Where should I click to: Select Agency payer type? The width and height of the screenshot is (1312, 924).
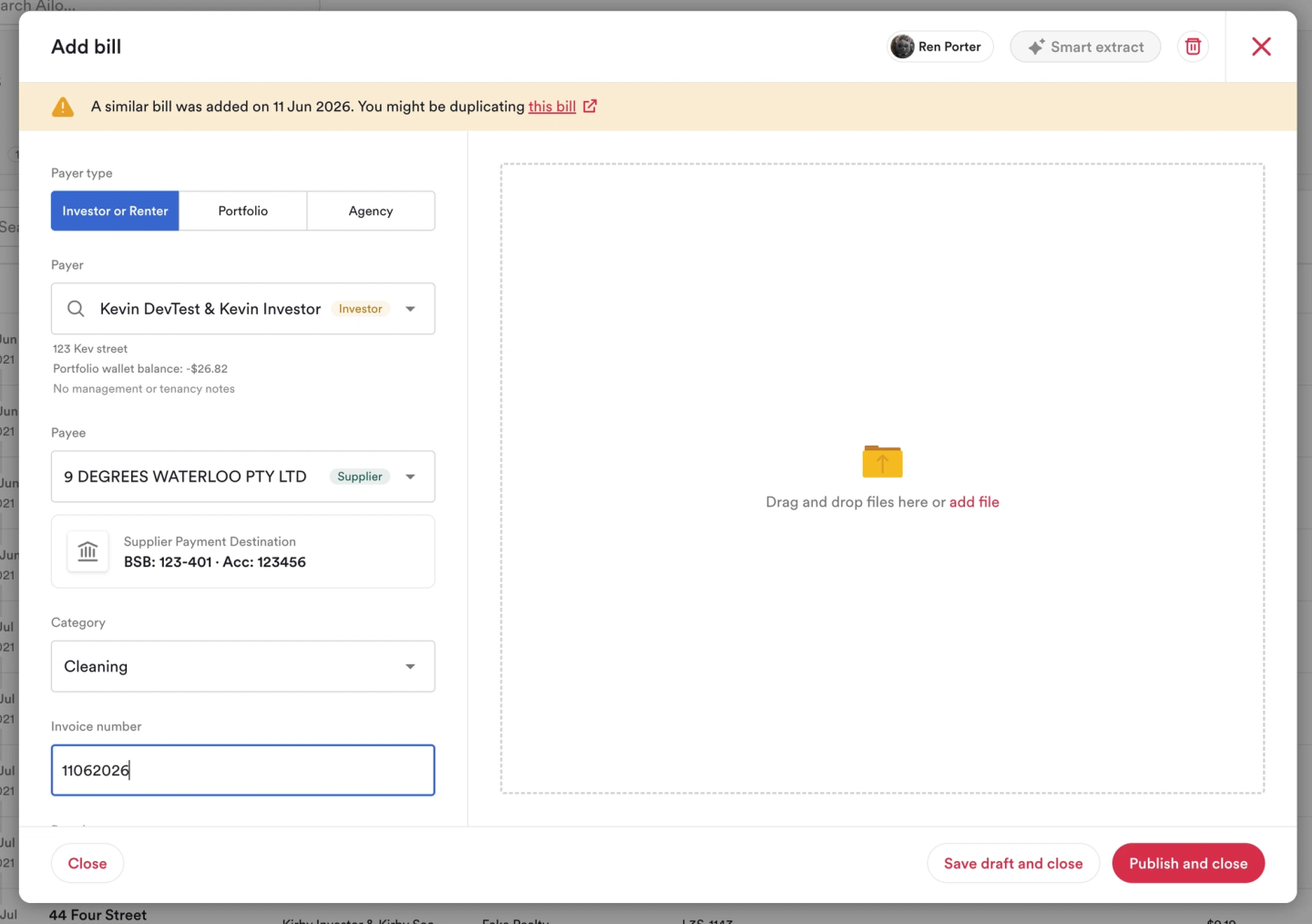click(x=371, y=210)
